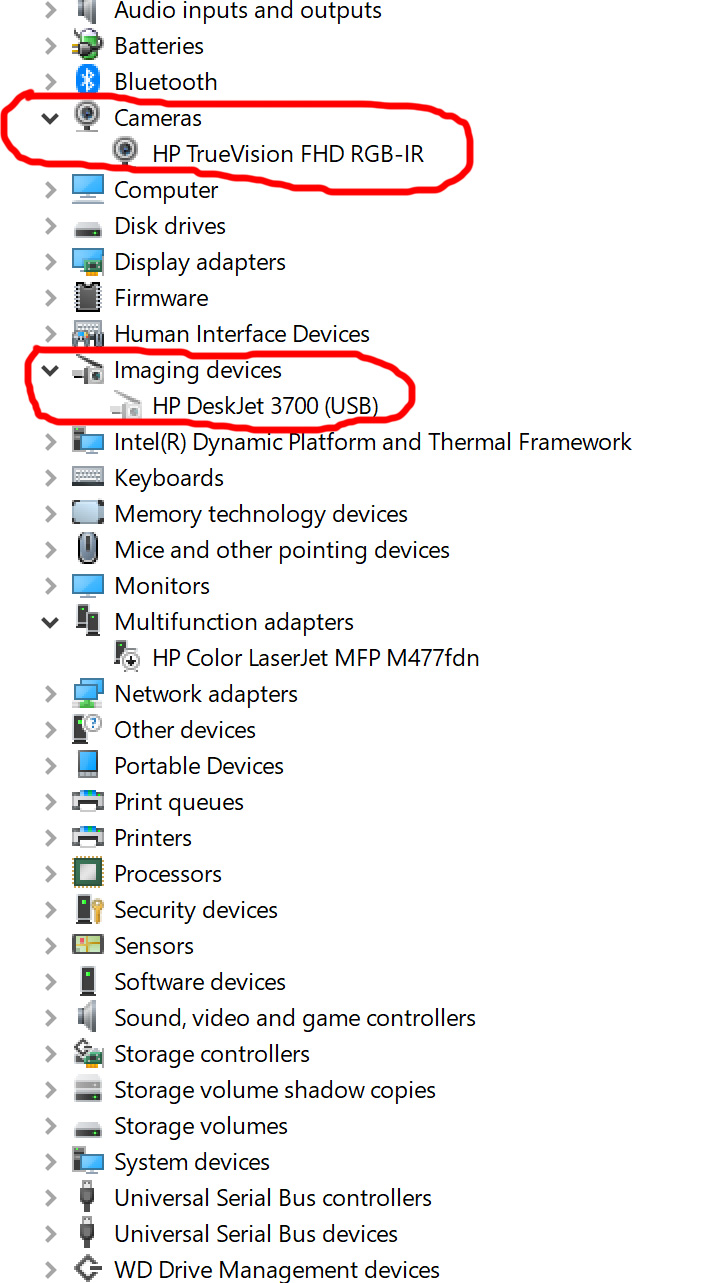
Task: Click the Bluetooth device icon
Action: coord(88,81)
